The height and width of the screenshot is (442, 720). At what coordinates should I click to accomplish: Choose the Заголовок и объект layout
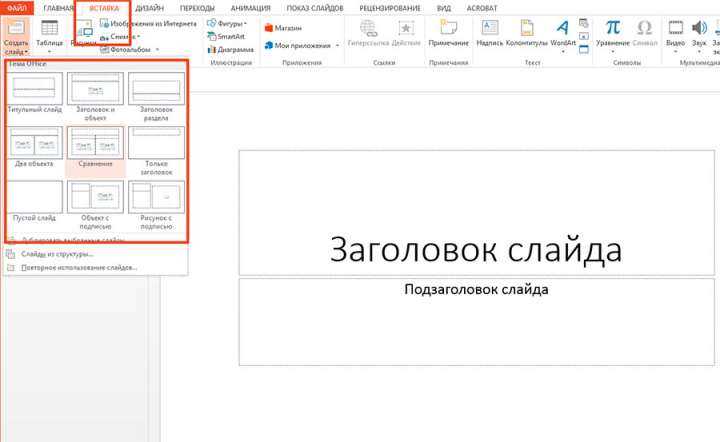pyautogui.click(x=95, y=97)
